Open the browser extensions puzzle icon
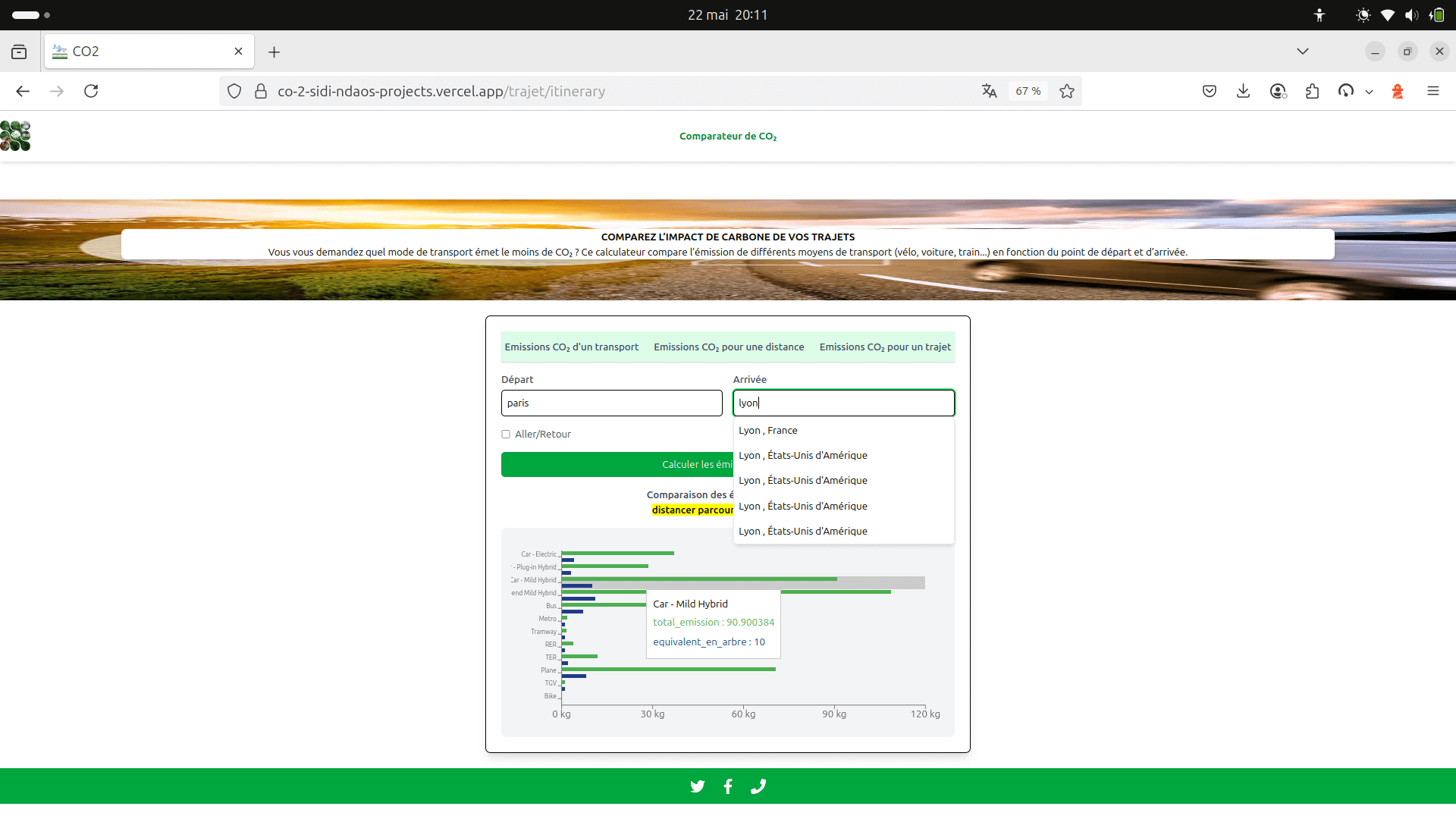The width and height of the screenshot is (1456, 819). [1313, 91]
